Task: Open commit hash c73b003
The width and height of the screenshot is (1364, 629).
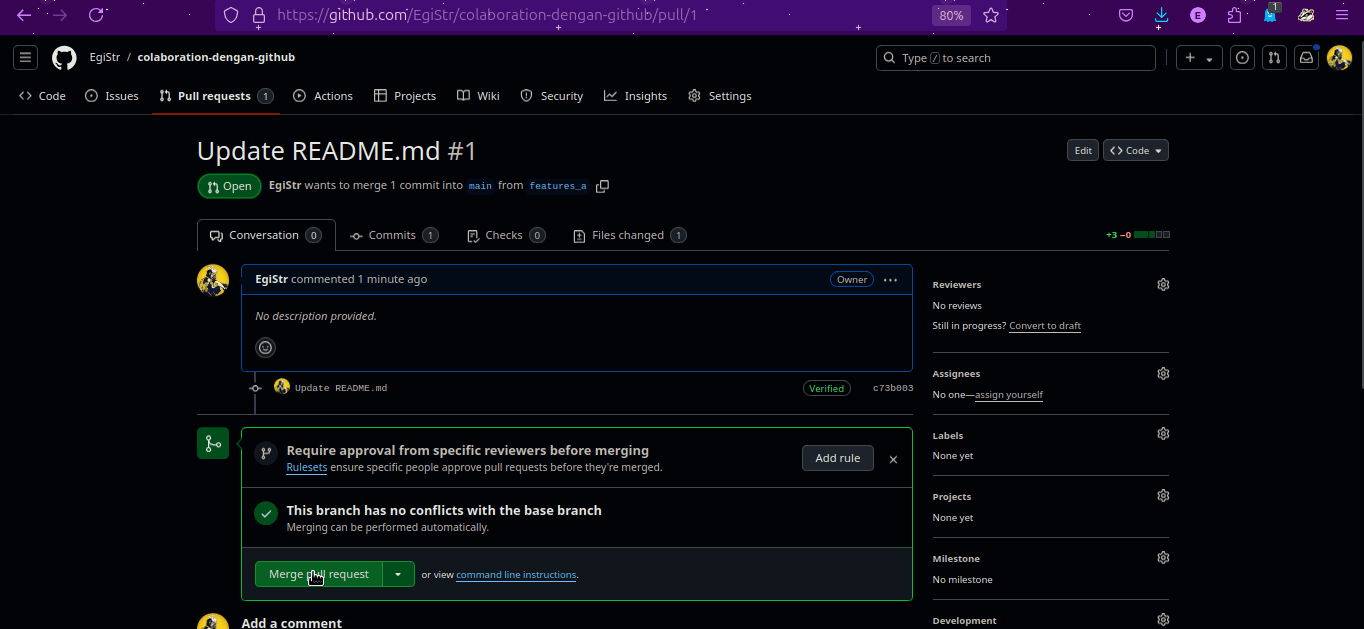Action: point(893,388)
